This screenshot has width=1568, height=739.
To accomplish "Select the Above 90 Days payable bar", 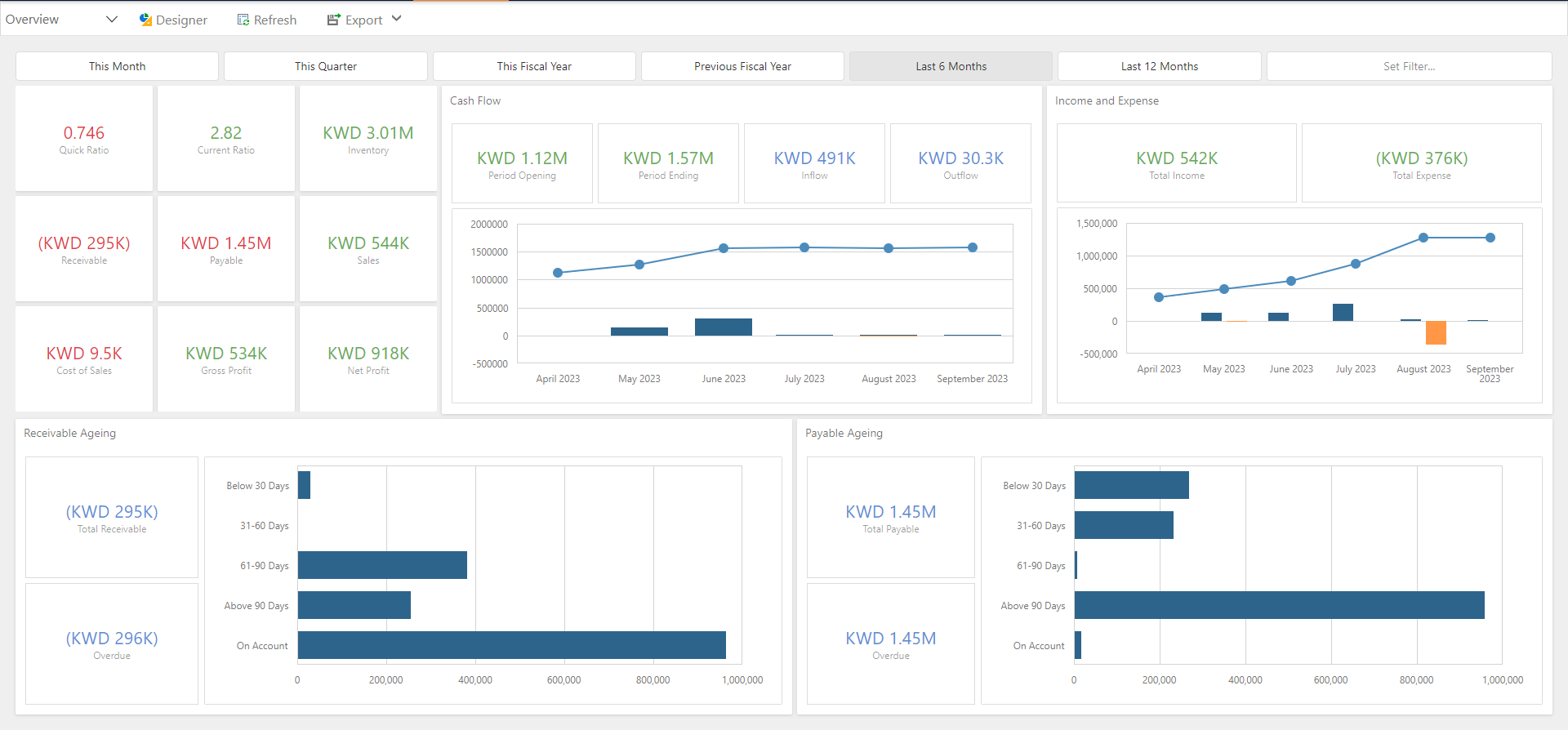I will click(x=1279, y=605).
